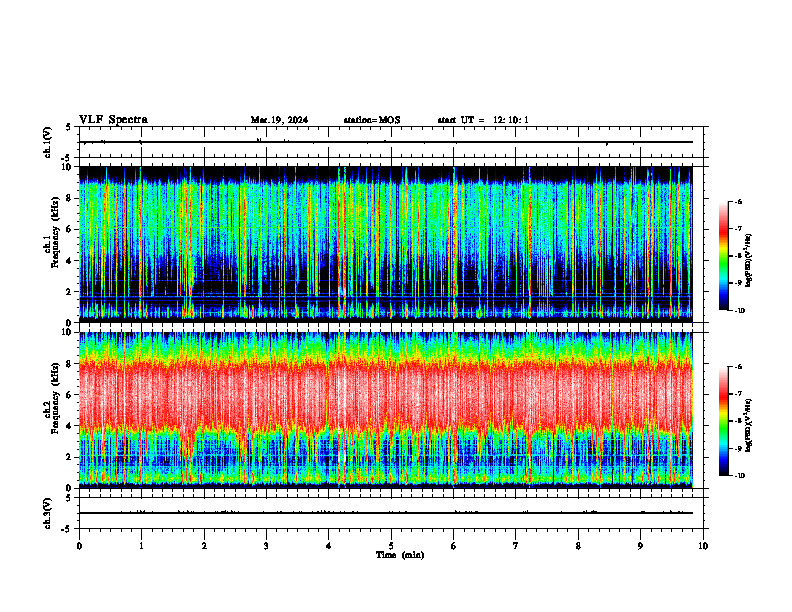This screenshot has height=612, width=792.
Task: Click the time axis tick label "0"
Action: [79, 546]
